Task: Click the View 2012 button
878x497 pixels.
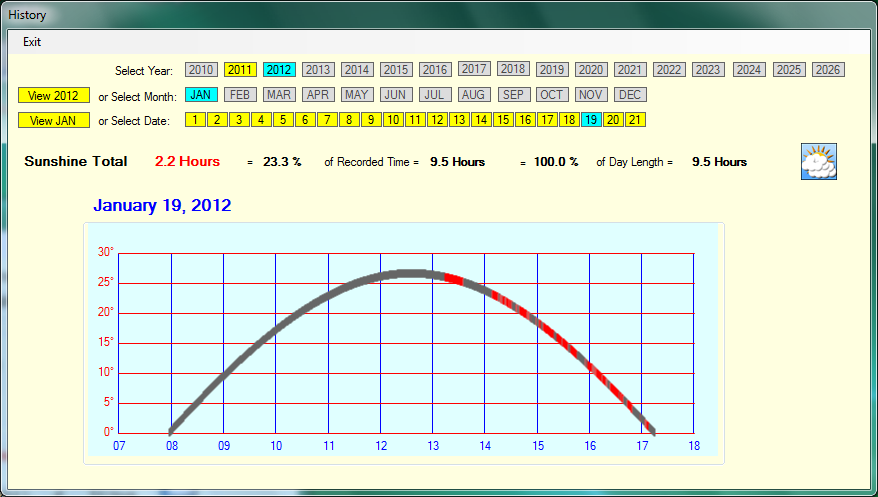Action: pos(54,95)
